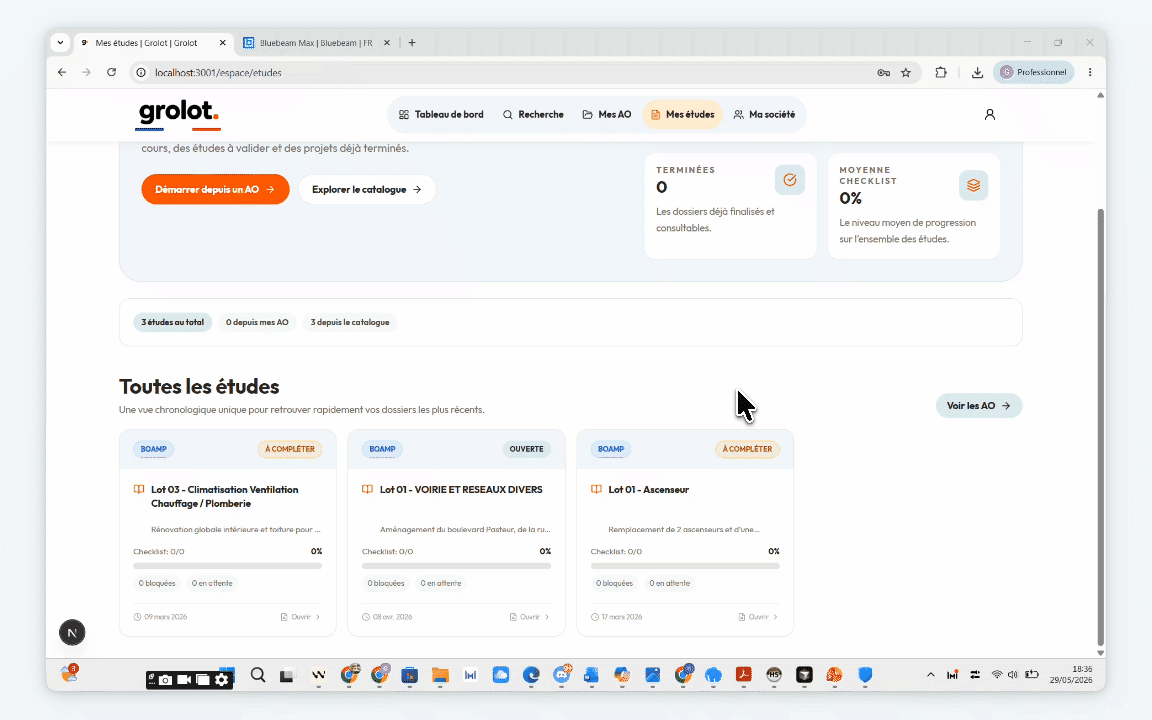
Task: Click Ouvrir on the Ascenseur card
Action: click(757, 617)
